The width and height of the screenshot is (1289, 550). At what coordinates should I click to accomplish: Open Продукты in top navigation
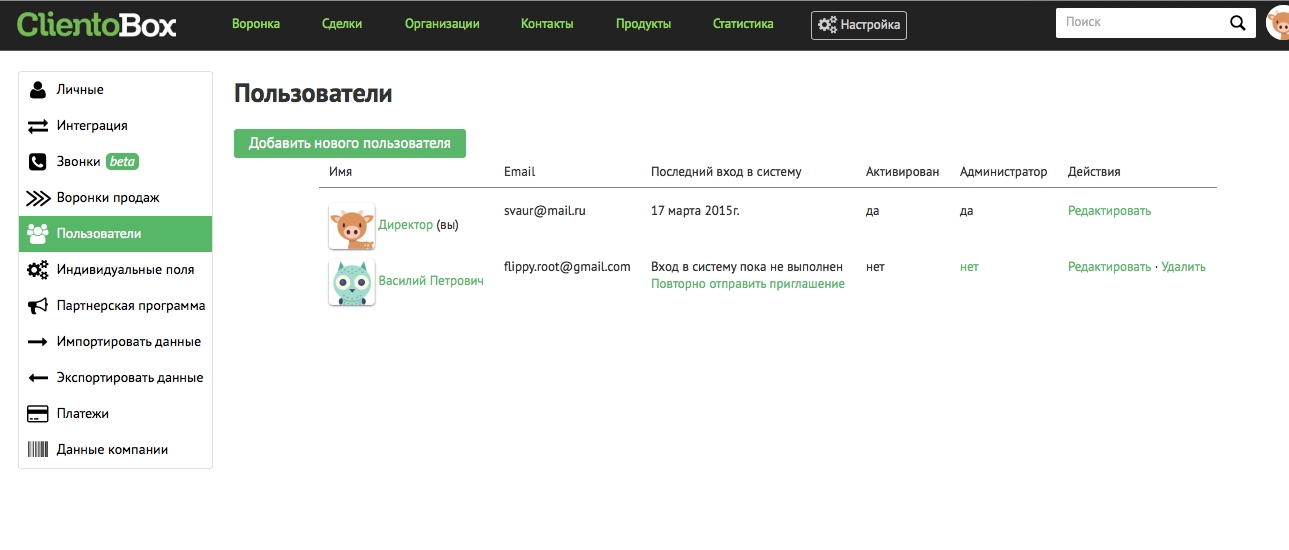643,24
